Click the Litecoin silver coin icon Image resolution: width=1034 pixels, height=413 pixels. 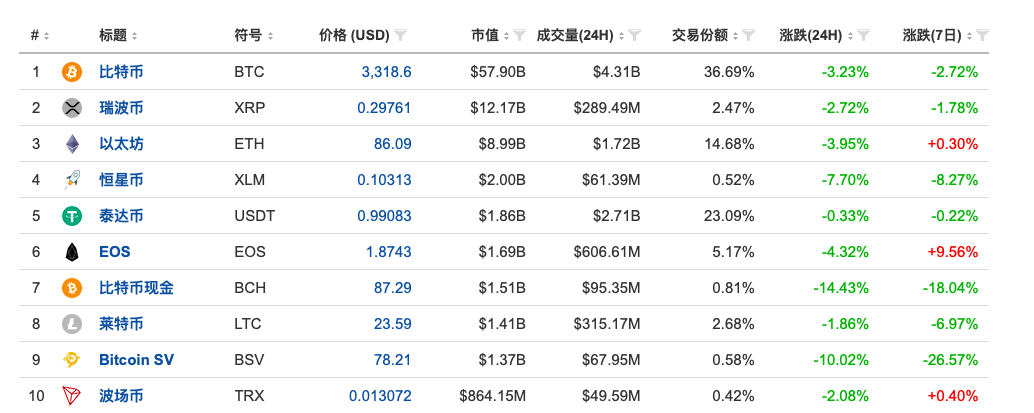[x=72, y=324]
